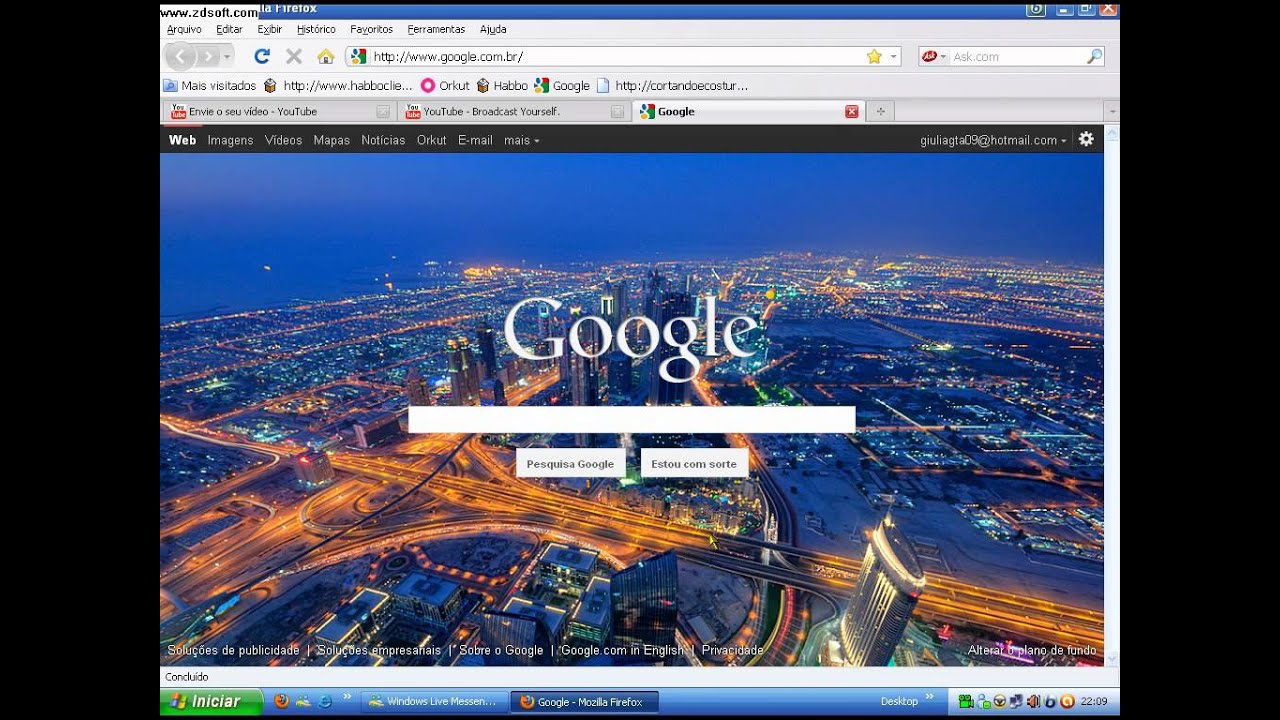Screen dimensions: 1280x720
Task: Open Vídeos in Google top bar
Action: [x=283, y=140]
